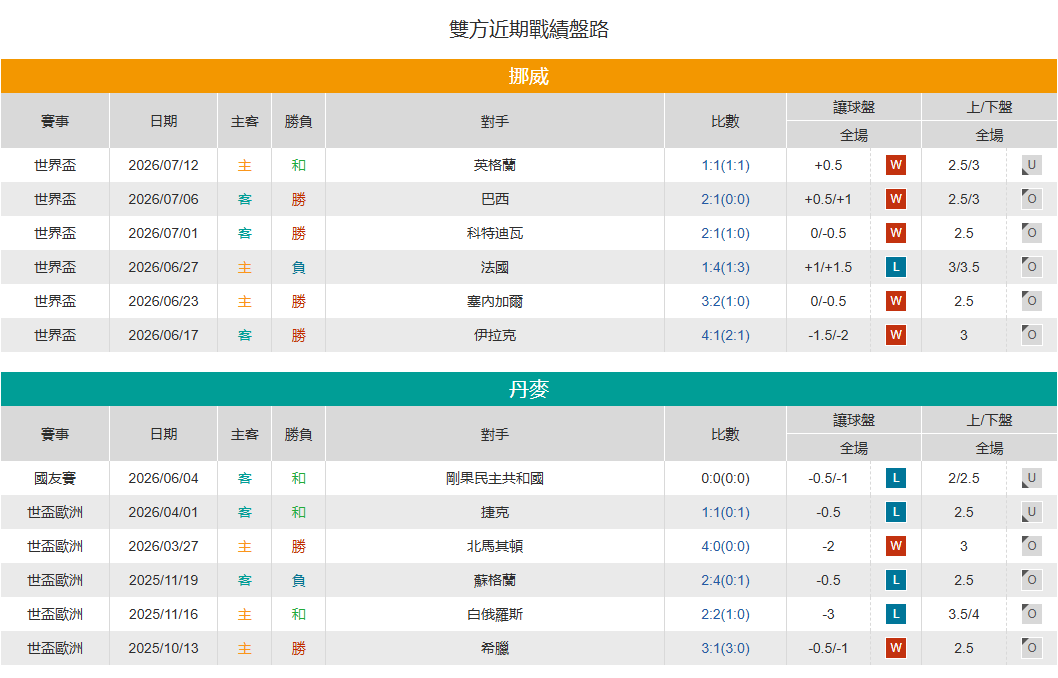Click the O over/under badge for 塞內加爾 match

coord(1032,301)
